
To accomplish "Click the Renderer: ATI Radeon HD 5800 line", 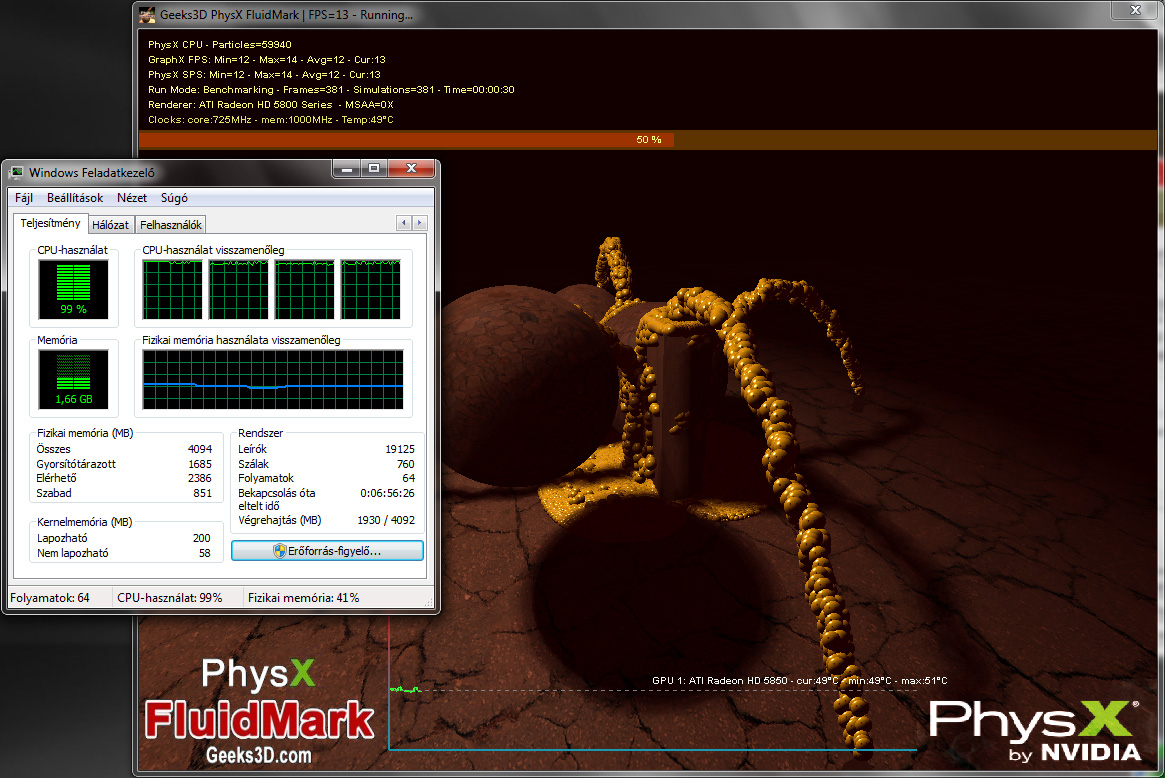I will click(x=270, y=105).
